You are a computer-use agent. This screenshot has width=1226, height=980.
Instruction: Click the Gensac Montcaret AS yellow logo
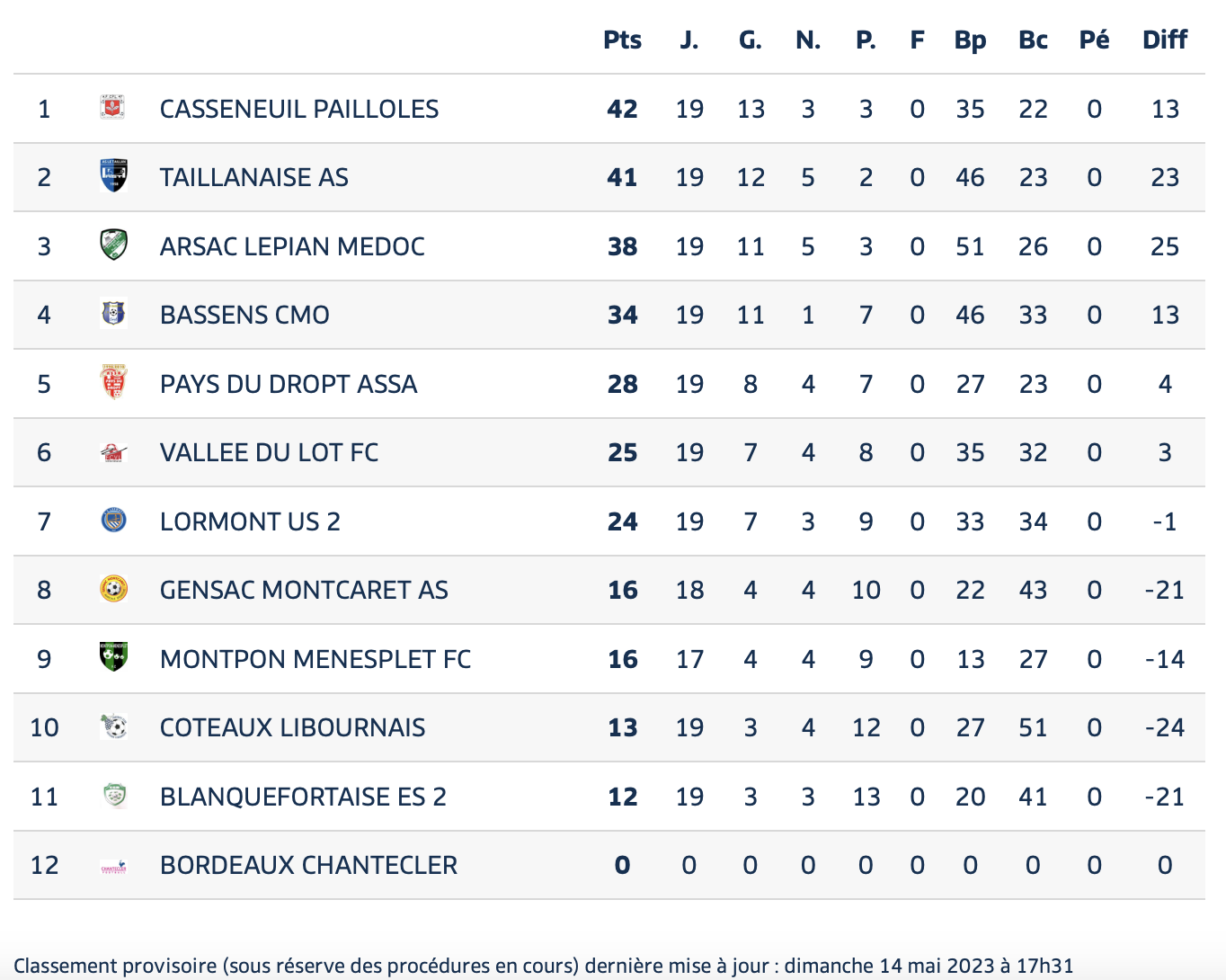(x=113, y=590)
